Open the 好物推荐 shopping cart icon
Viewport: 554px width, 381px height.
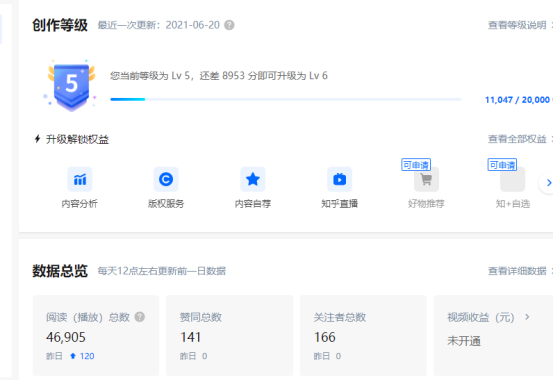(426, 179)
